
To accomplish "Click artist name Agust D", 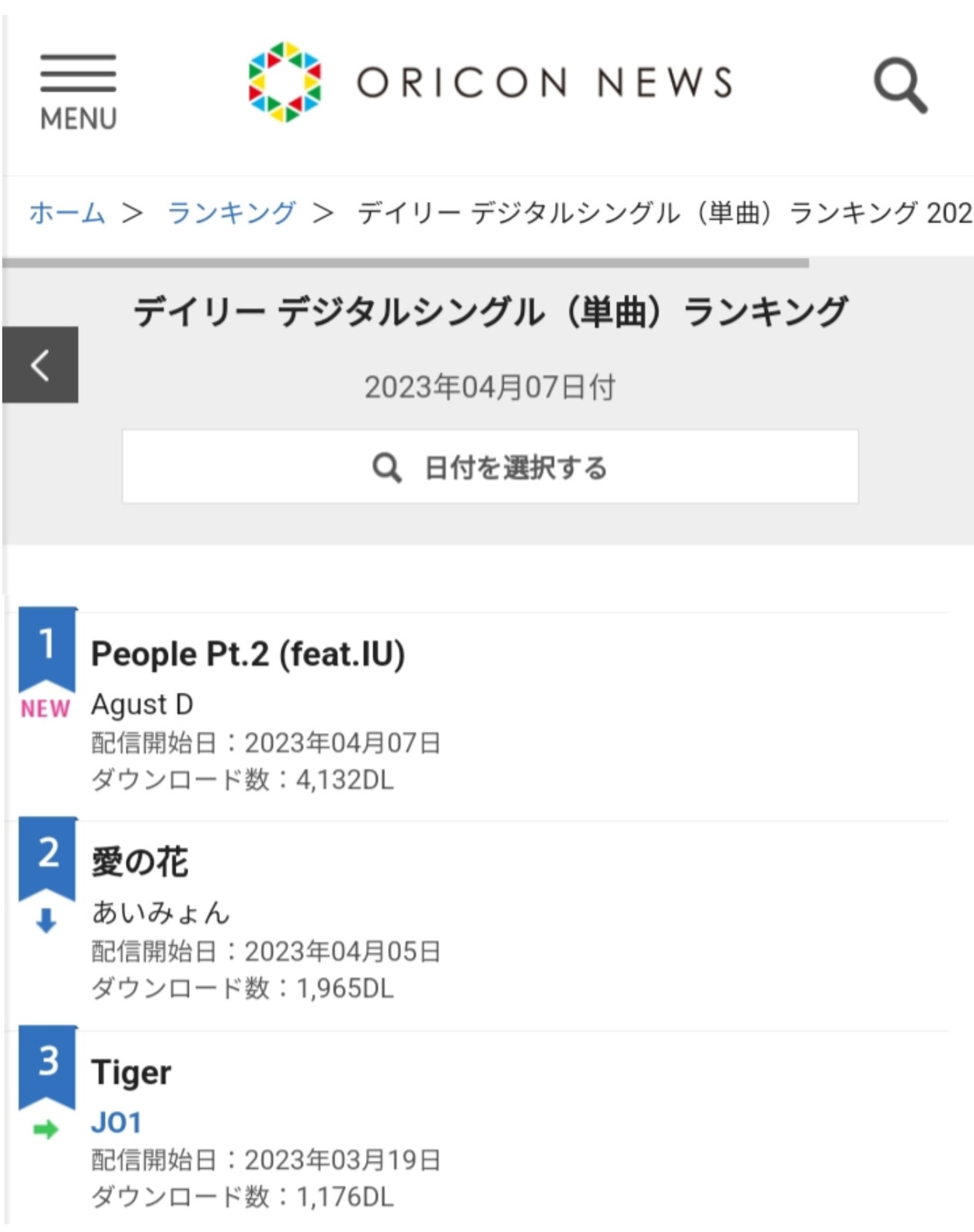I will [142, 704].
